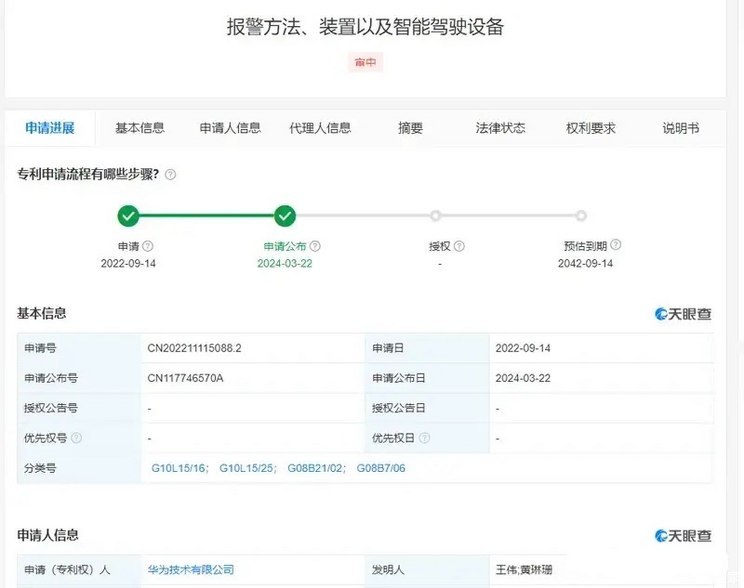
Task: Open the 代理人信息 tab
Action: [x=320, y=128]
